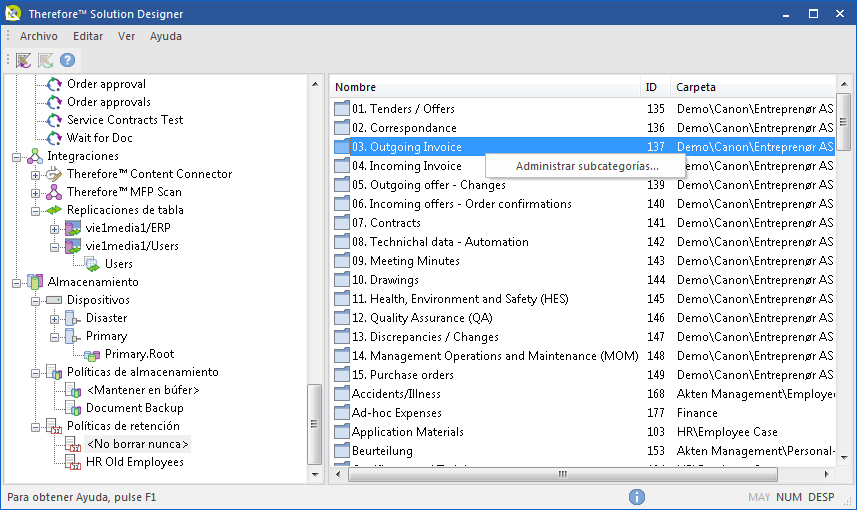Open the Ayuda menu
This screenshot has height=511, width=858.
[166, 36]
